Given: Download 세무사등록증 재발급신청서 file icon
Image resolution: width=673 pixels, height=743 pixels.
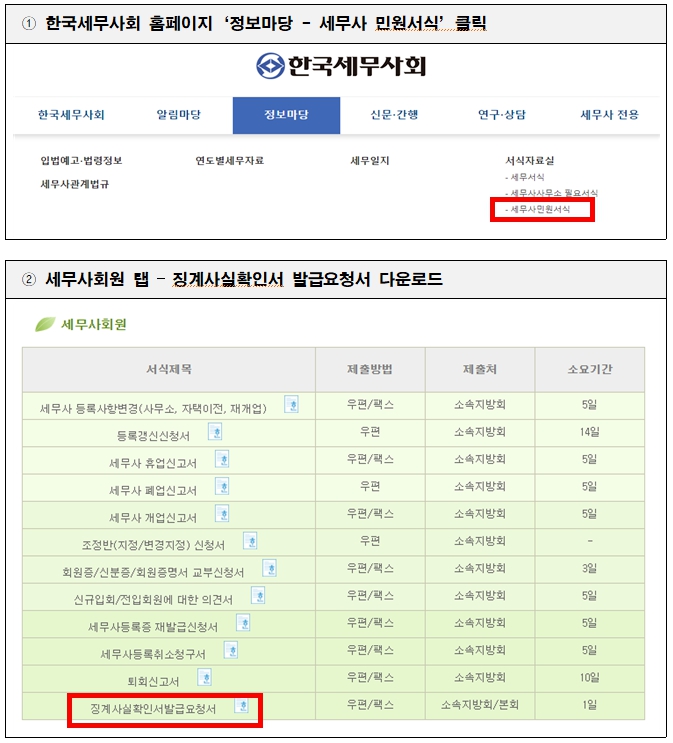Looking at the screenshot, I should pyautogui.click(x=244, y=623).
